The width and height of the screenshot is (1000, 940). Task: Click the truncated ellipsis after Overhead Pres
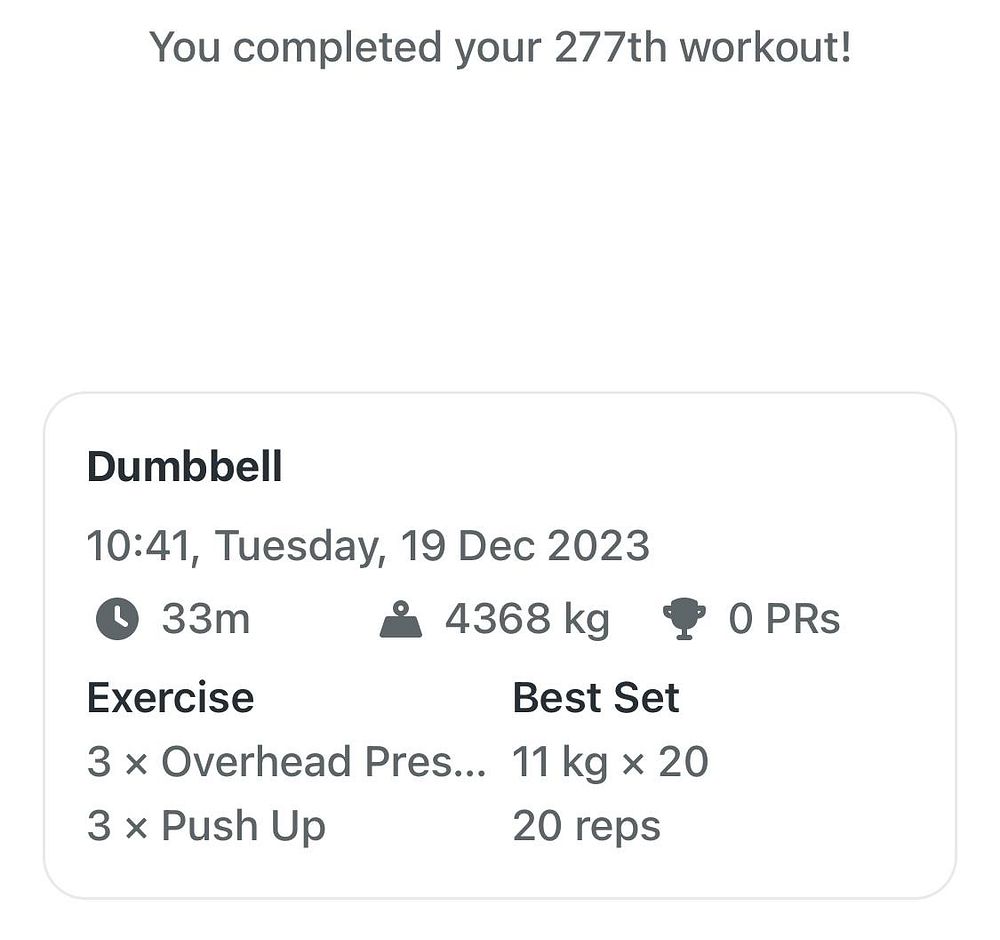click(467, 771)
